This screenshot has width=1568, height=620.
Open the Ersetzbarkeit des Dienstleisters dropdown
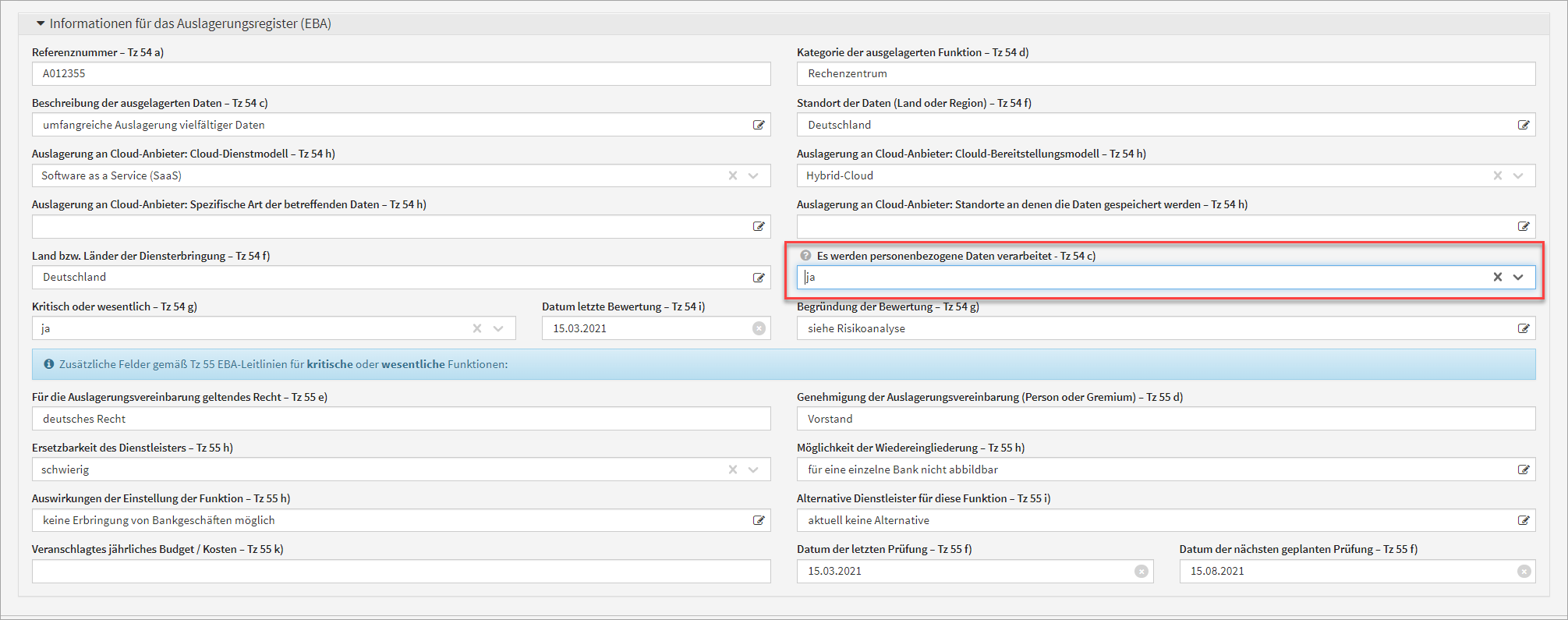pos(753,469)
